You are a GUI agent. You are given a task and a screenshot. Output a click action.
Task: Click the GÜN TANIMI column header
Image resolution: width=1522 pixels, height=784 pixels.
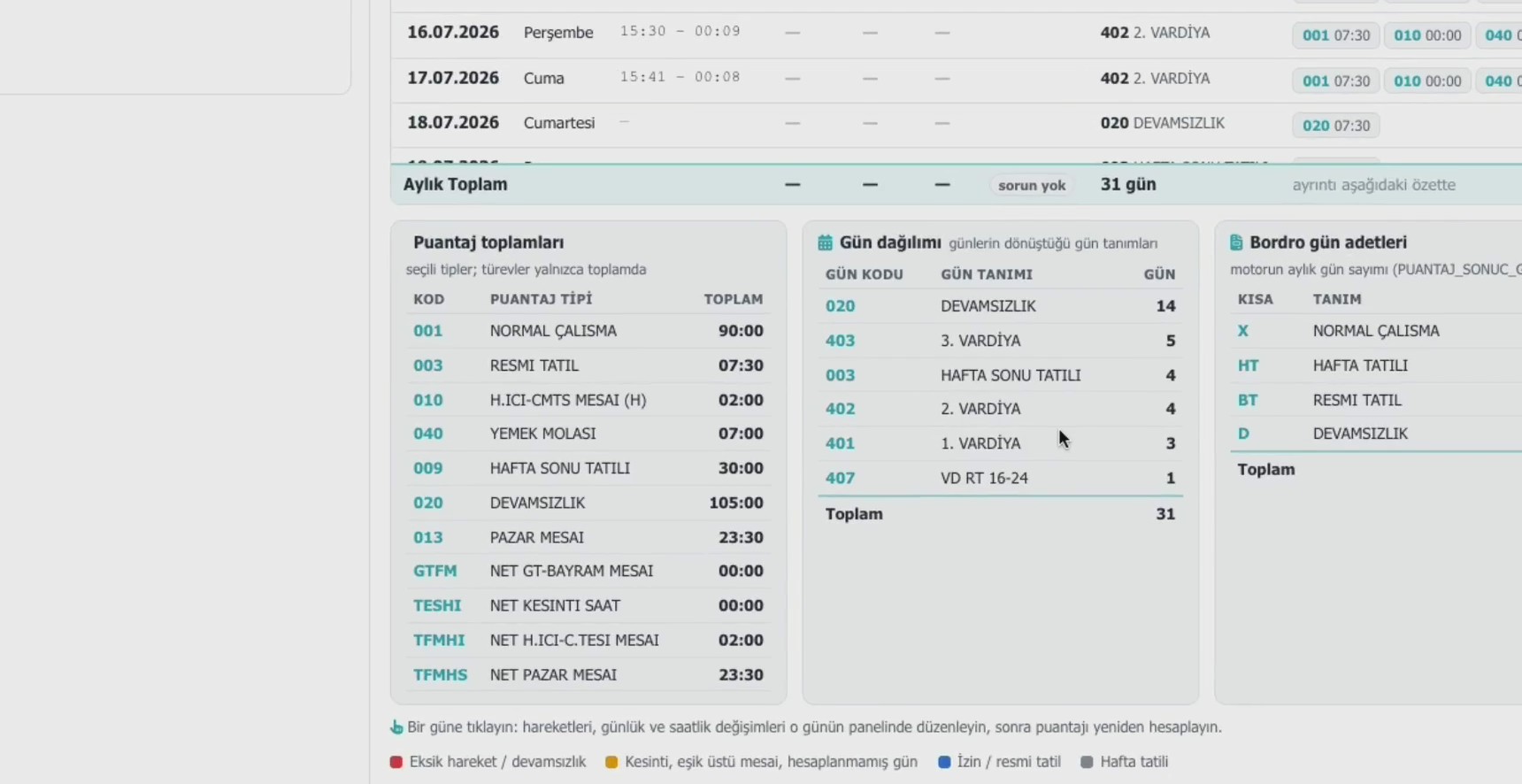tap(987, 274)
